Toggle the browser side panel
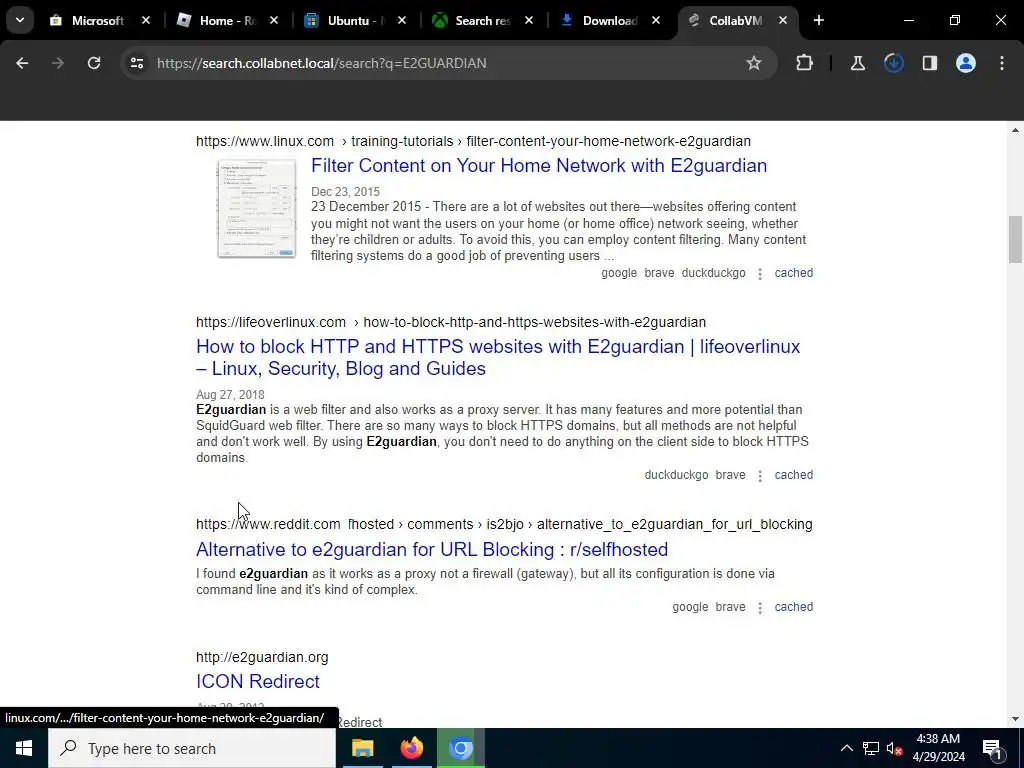 pos(929,63)
